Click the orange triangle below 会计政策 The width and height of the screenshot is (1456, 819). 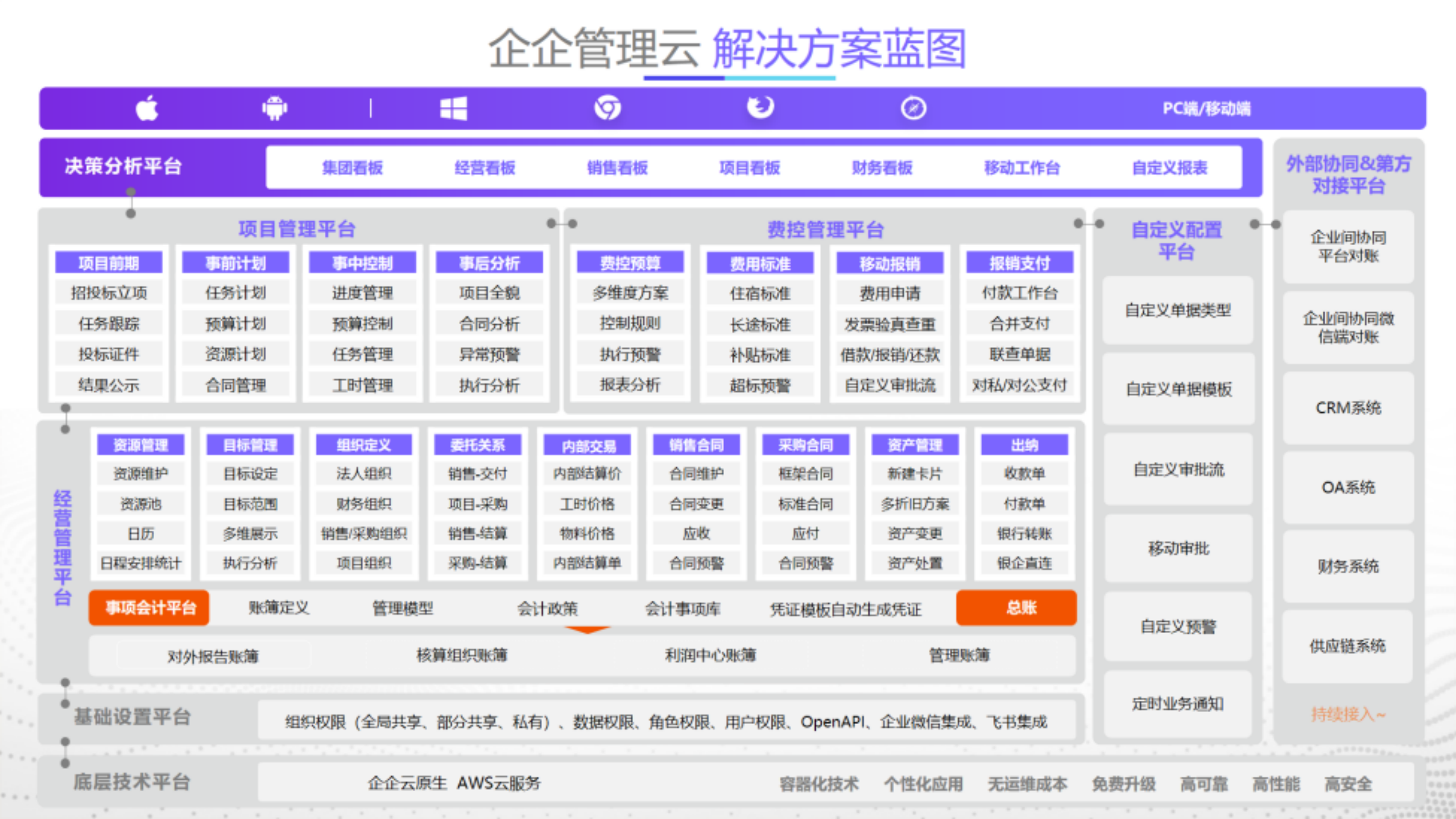[x=588, y=630]
